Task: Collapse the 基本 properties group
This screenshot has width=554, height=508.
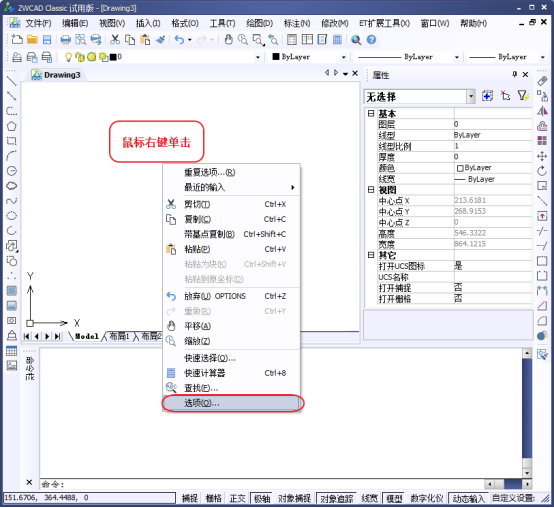Action: point(371,113)
